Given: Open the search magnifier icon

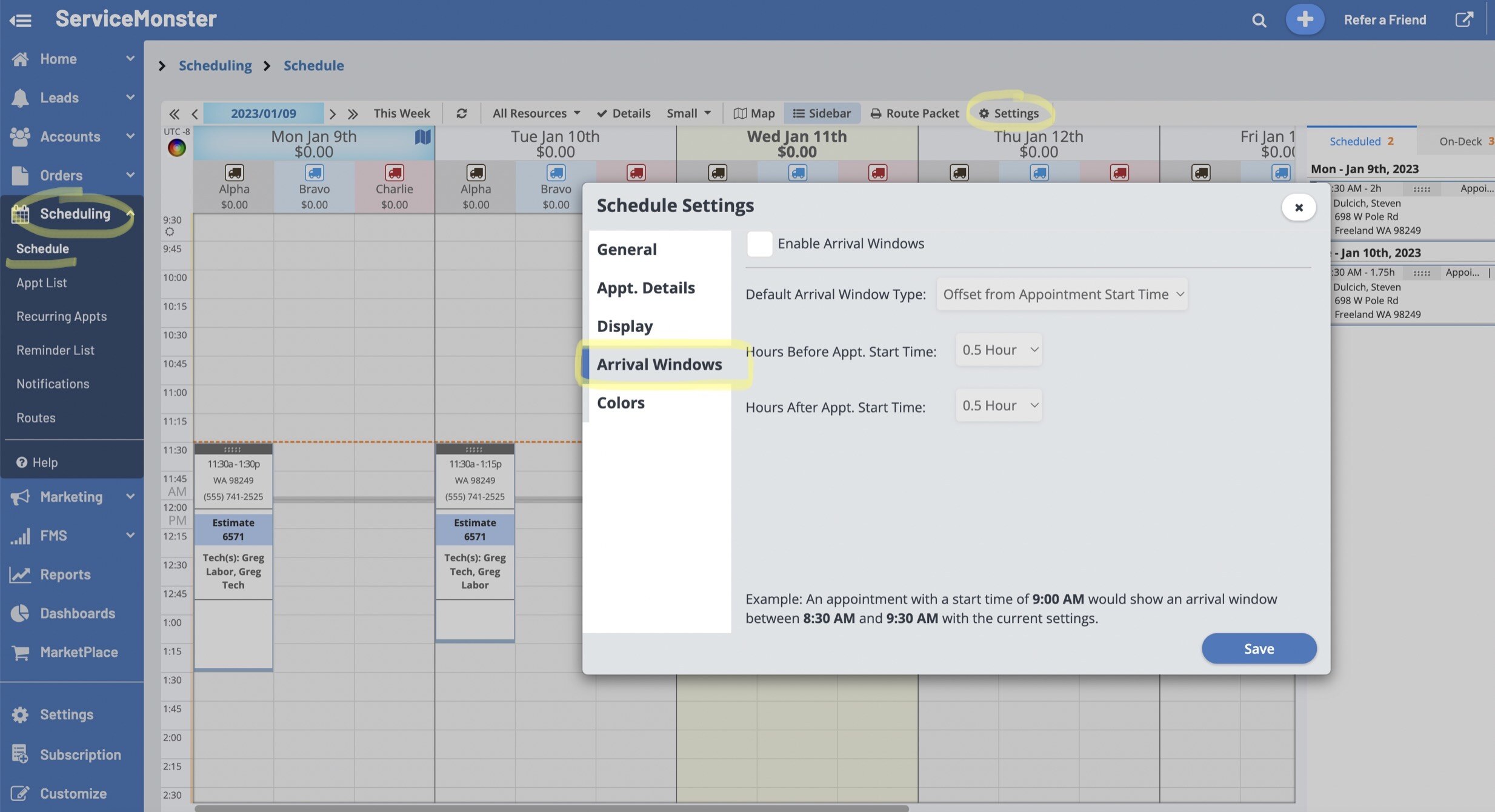Looking at the screenshot, I should [x=1259, y=20].
